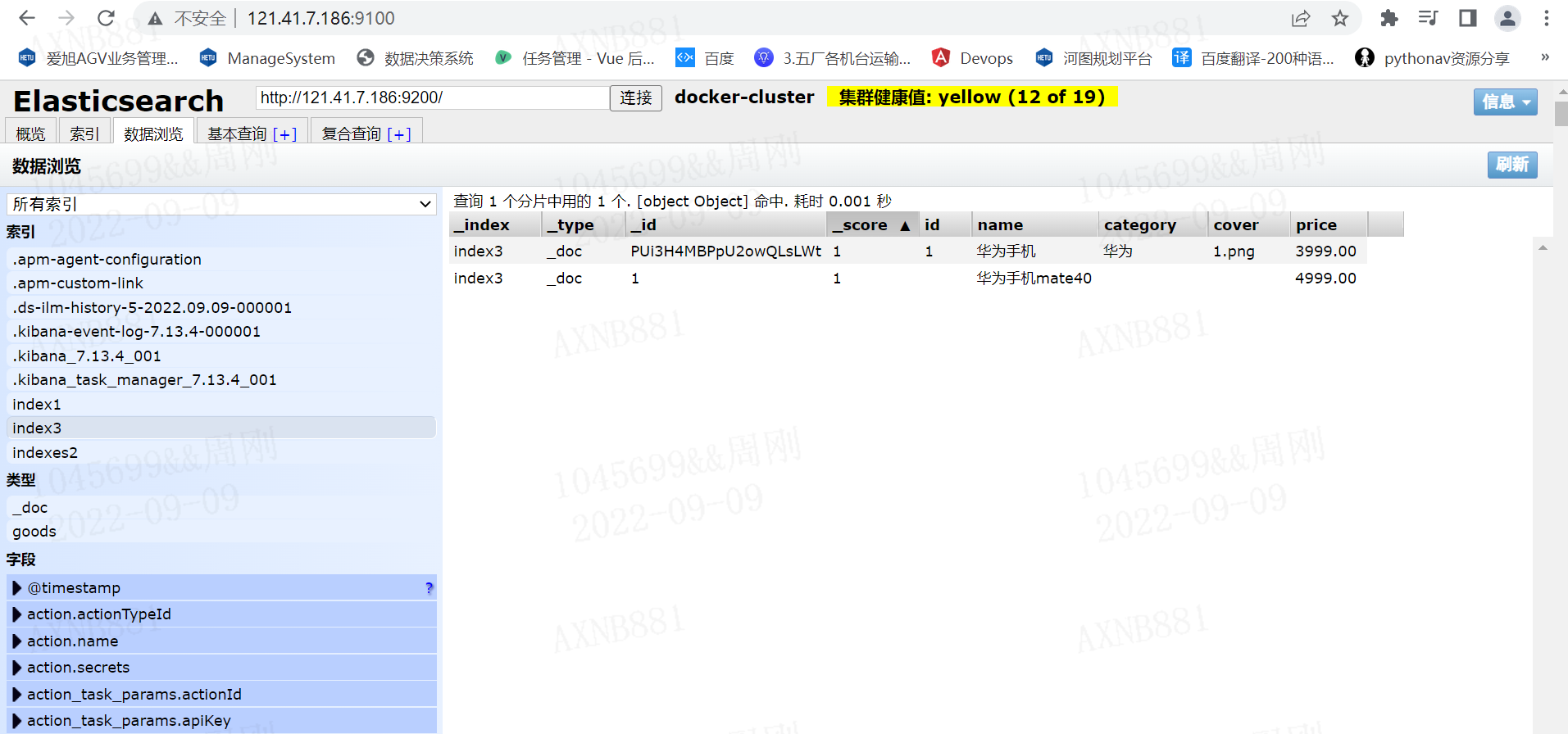Click the browser address bar URL
Image resolution: width=1568 pixels, height=734 pixels.
[320, 18]
